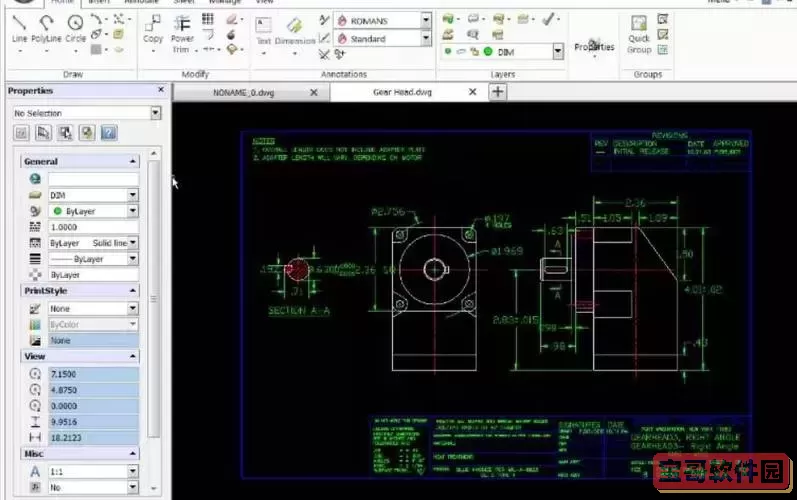This screenshot has height=500, width=797.
Task: Click the green checkmark layer icon
Action: [548, 19]
